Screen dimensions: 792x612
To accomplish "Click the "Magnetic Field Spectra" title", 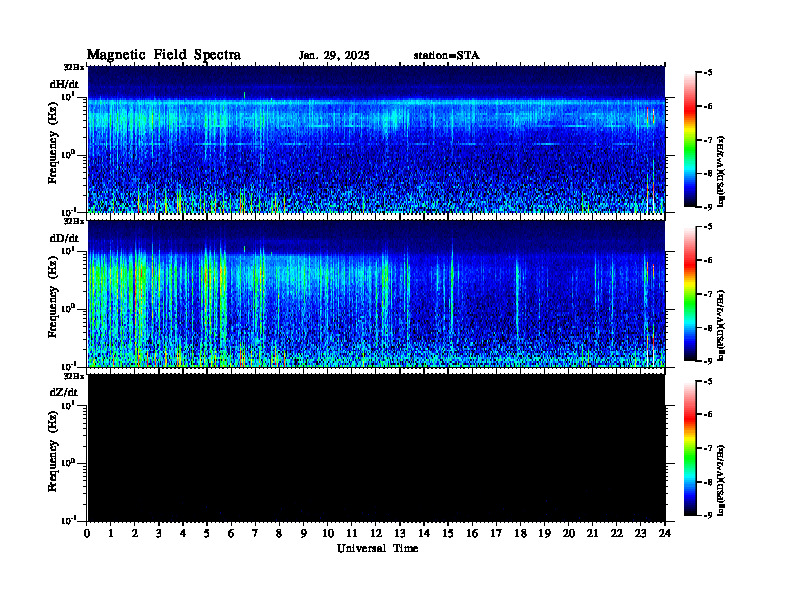I will pyautogui.click(x=164, y=55).
